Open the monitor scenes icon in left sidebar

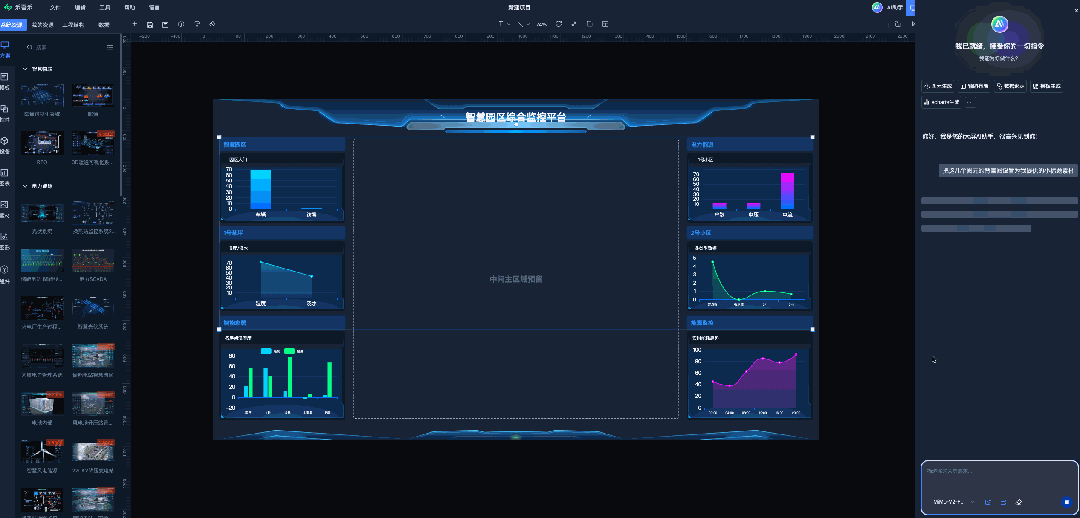tap(5, 44)
